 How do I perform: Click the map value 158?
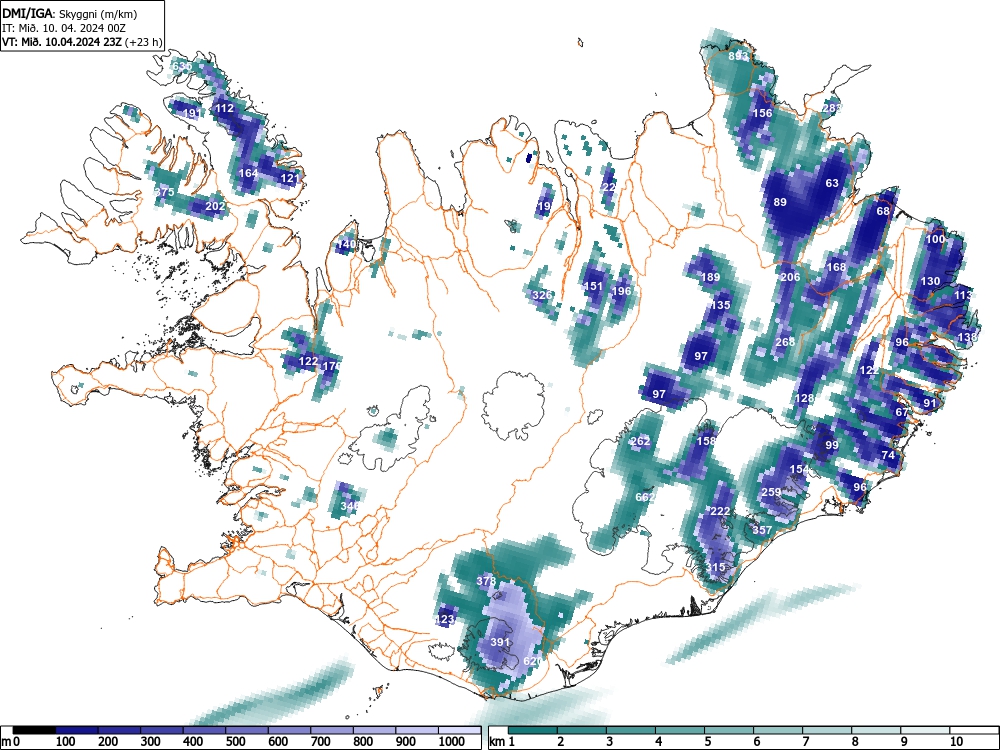(706, 441)
